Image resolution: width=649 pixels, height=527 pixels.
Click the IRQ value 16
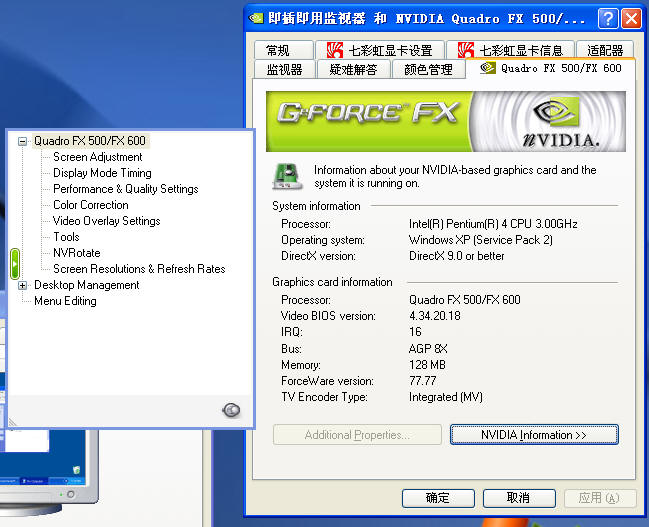pos(415,332)
